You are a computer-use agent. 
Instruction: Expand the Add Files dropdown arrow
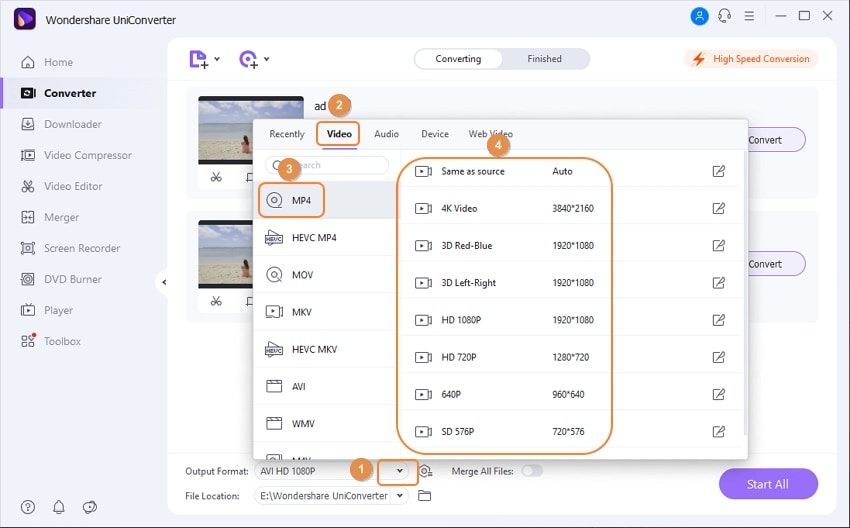coord(217,59)
